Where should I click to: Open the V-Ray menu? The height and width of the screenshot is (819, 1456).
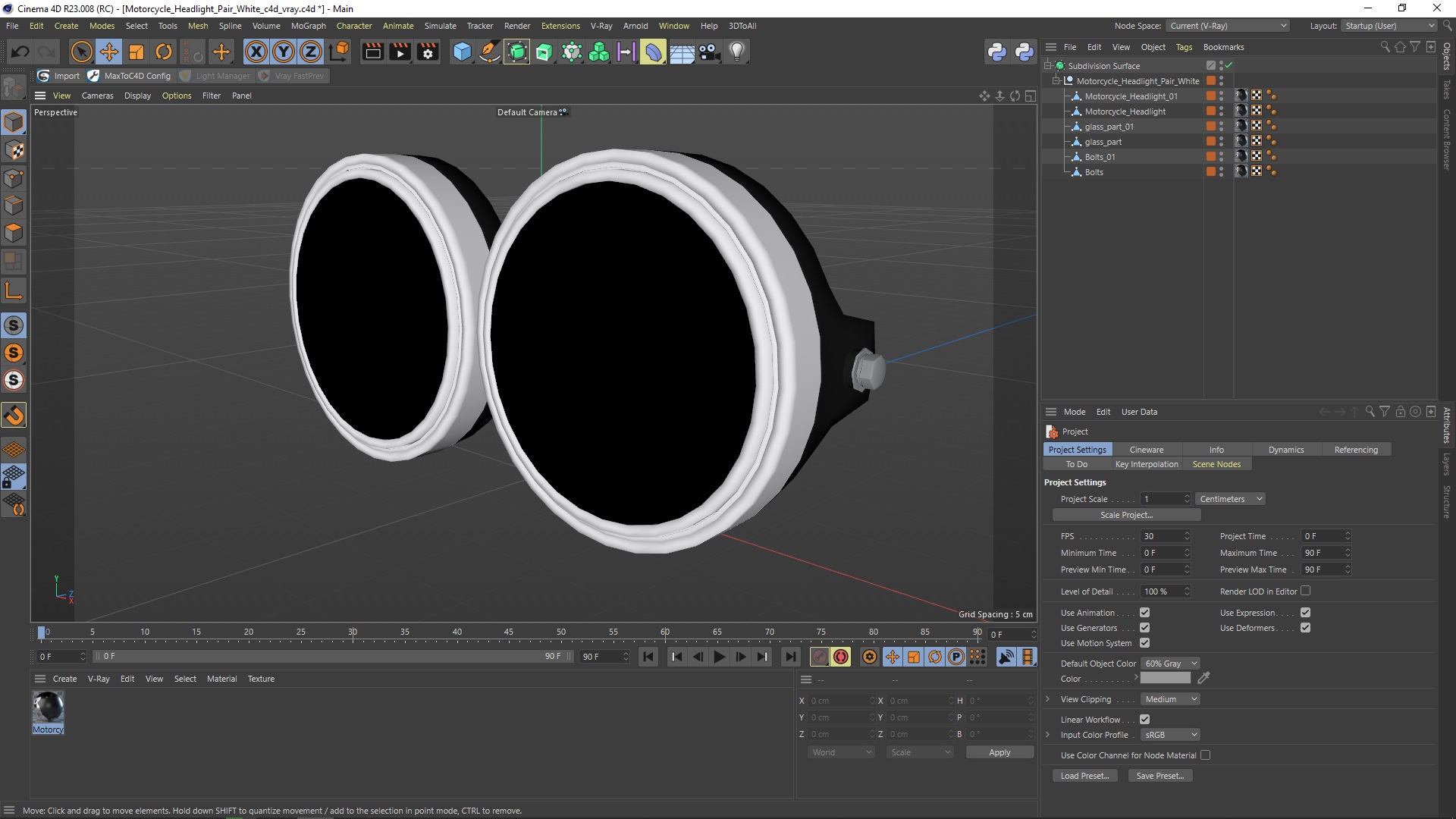[601, 26]
